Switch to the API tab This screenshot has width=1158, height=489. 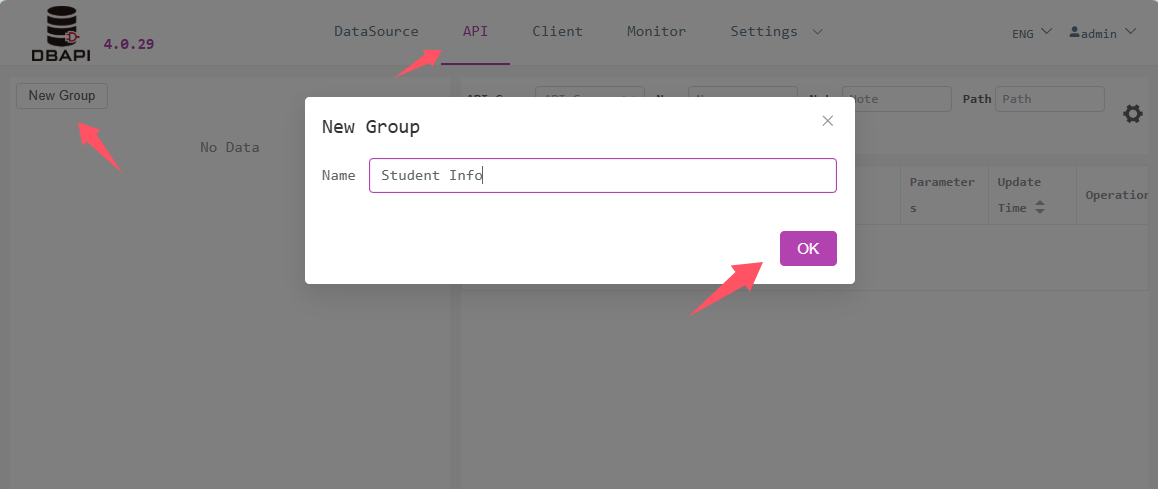click(475, 32)
